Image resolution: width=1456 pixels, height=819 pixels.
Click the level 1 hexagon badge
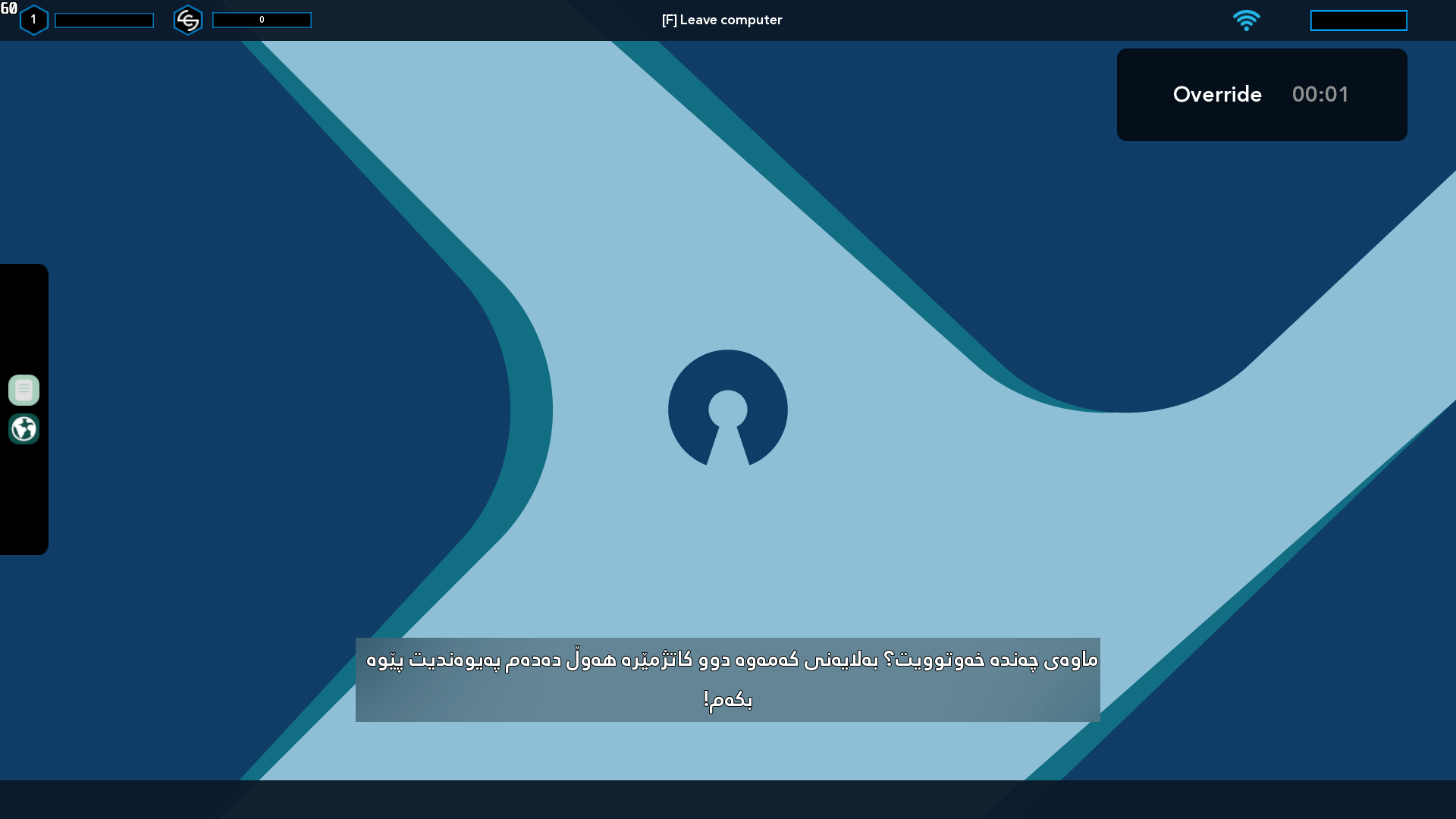(x=33, y=20)
